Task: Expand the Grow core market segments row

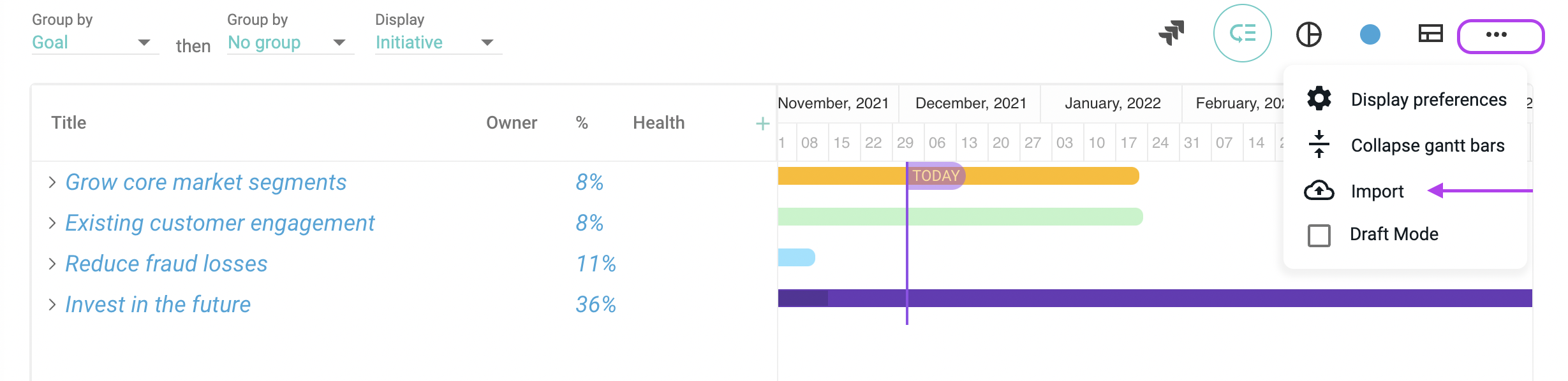Action: 52,182
